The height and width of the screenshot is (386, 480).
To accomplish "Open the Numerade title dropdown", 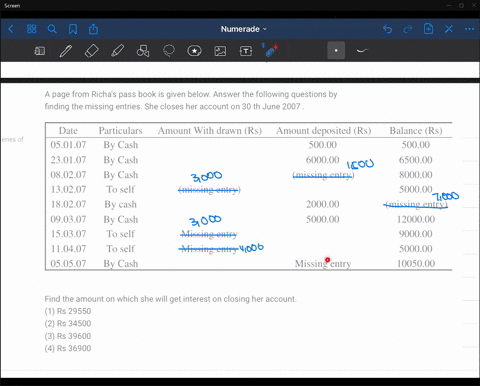I will [244, 29].
